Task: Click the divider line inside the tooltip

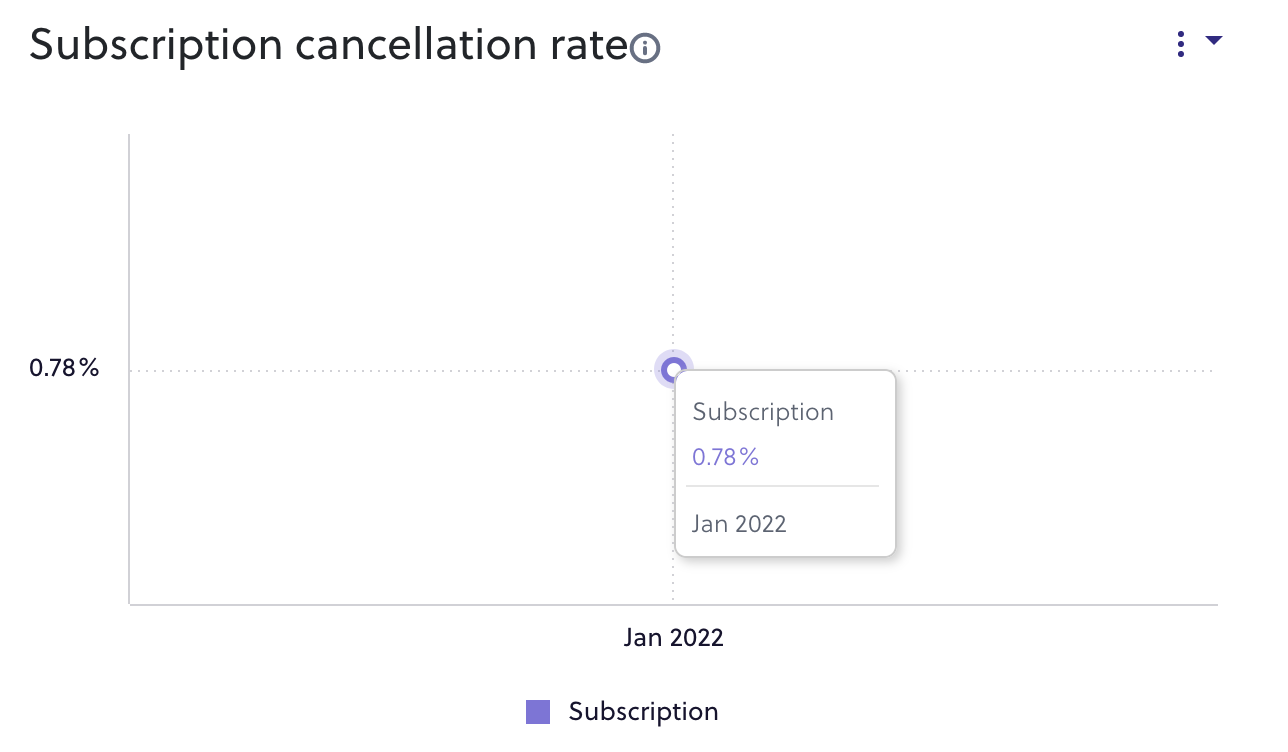Action: coord(783,486)
